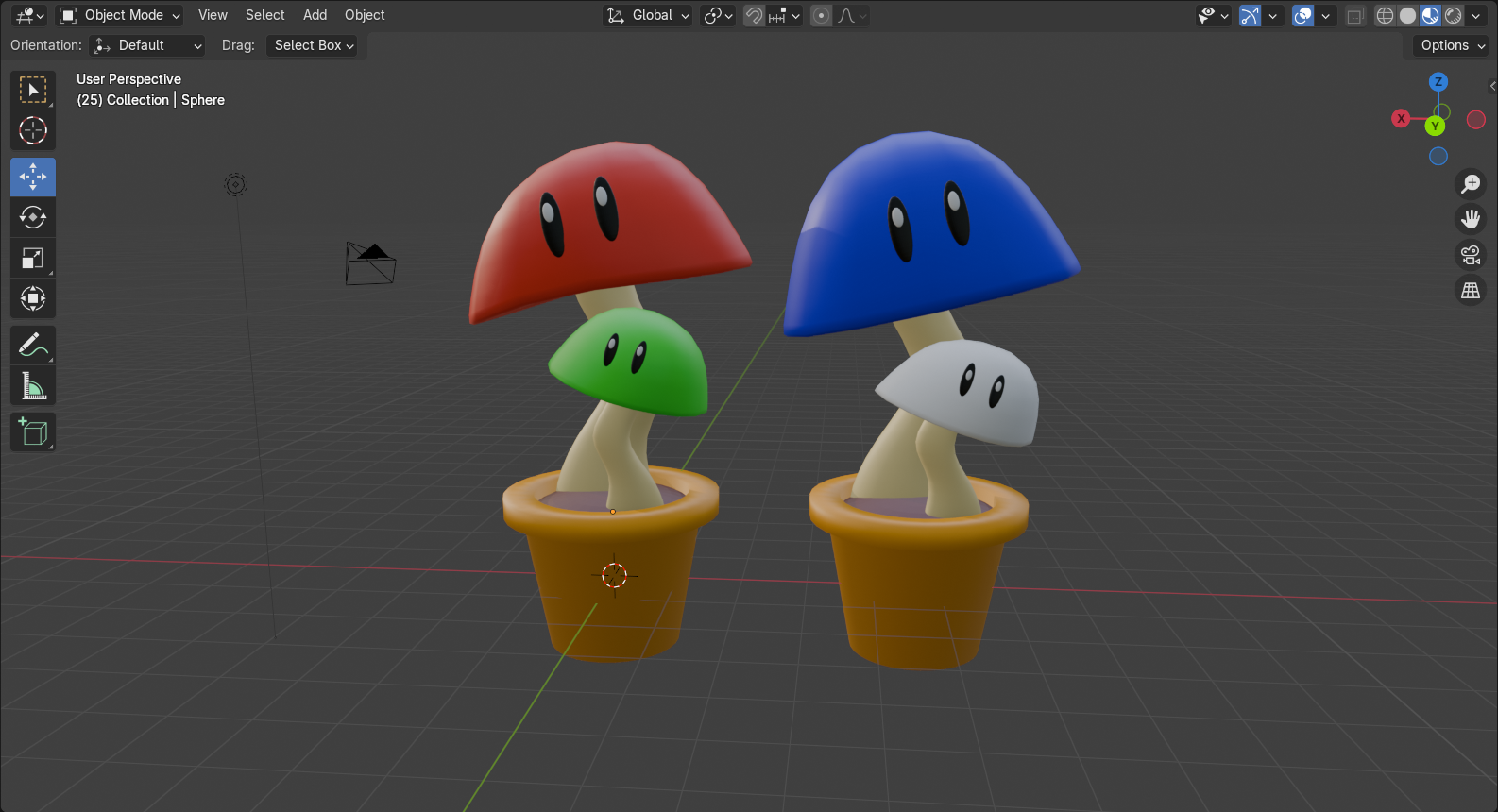Select the Transform tool
The height and width of the screenshot is (812, 1498).
[x=33, y=298]
